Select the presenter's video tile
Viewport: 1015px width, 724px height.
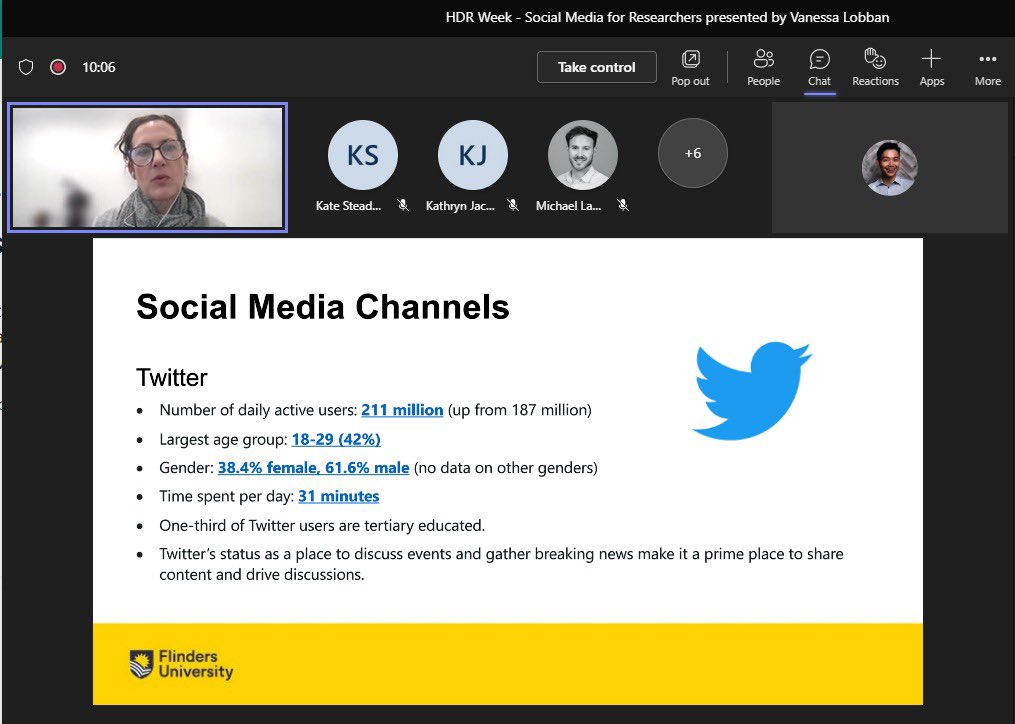pos(148,167)
